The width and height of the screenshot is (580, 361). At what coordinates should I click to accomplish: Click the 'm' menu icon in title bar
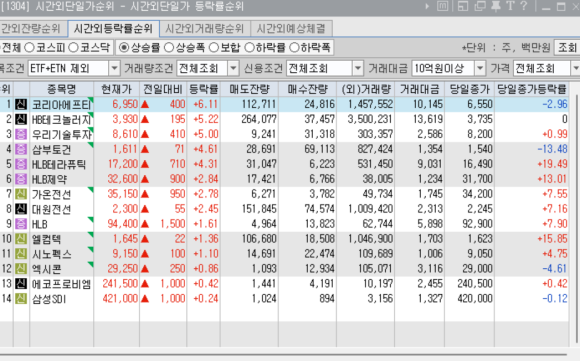(x=442, y=6)
